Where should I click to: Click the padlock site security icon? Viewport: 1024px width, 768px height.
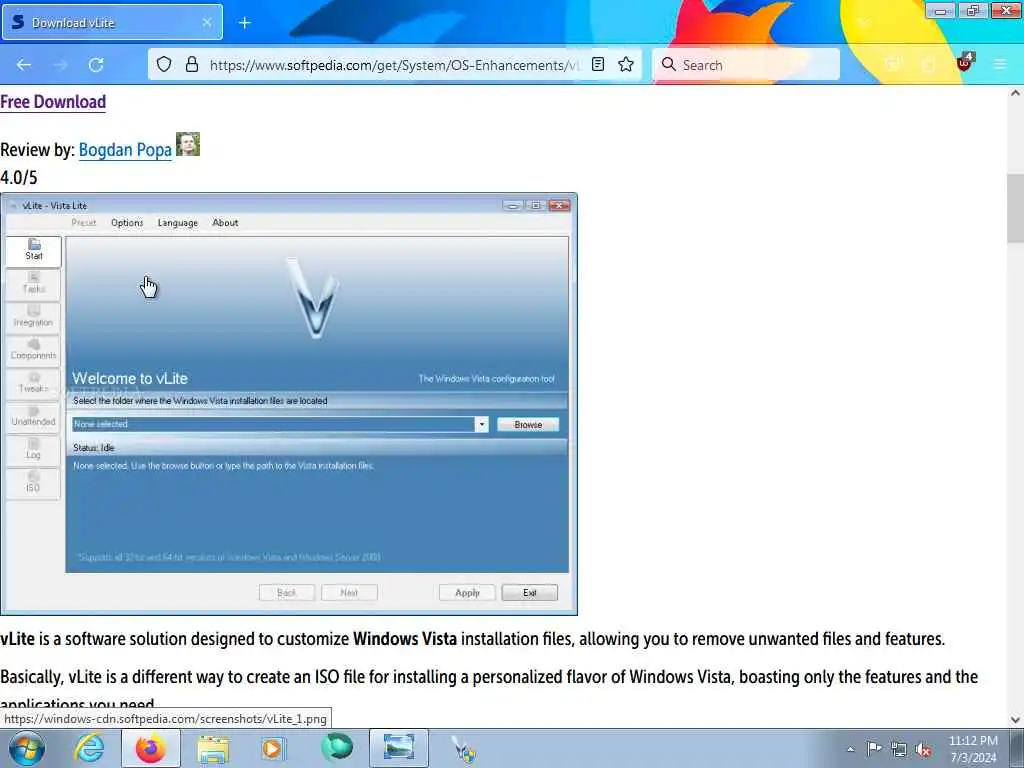coord(191,64)
